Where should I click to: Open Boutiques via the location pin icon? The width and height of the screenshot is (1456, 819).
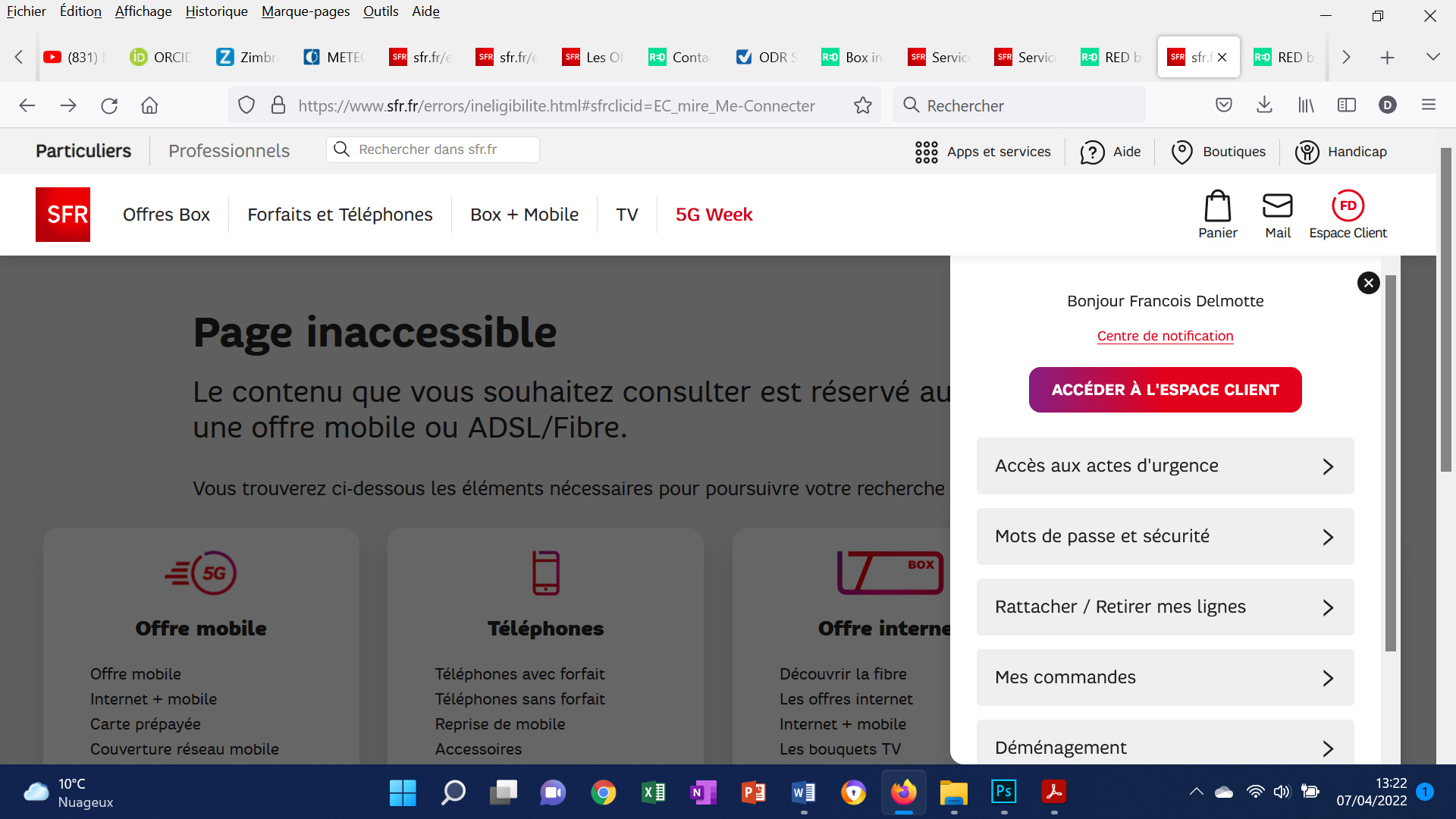pos(1181,152)
